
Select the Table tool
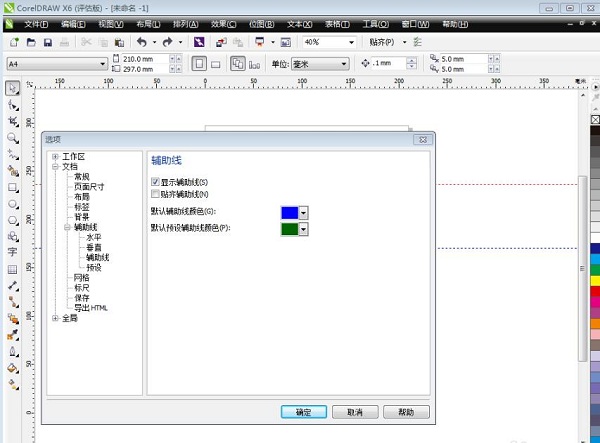point(13,269)
